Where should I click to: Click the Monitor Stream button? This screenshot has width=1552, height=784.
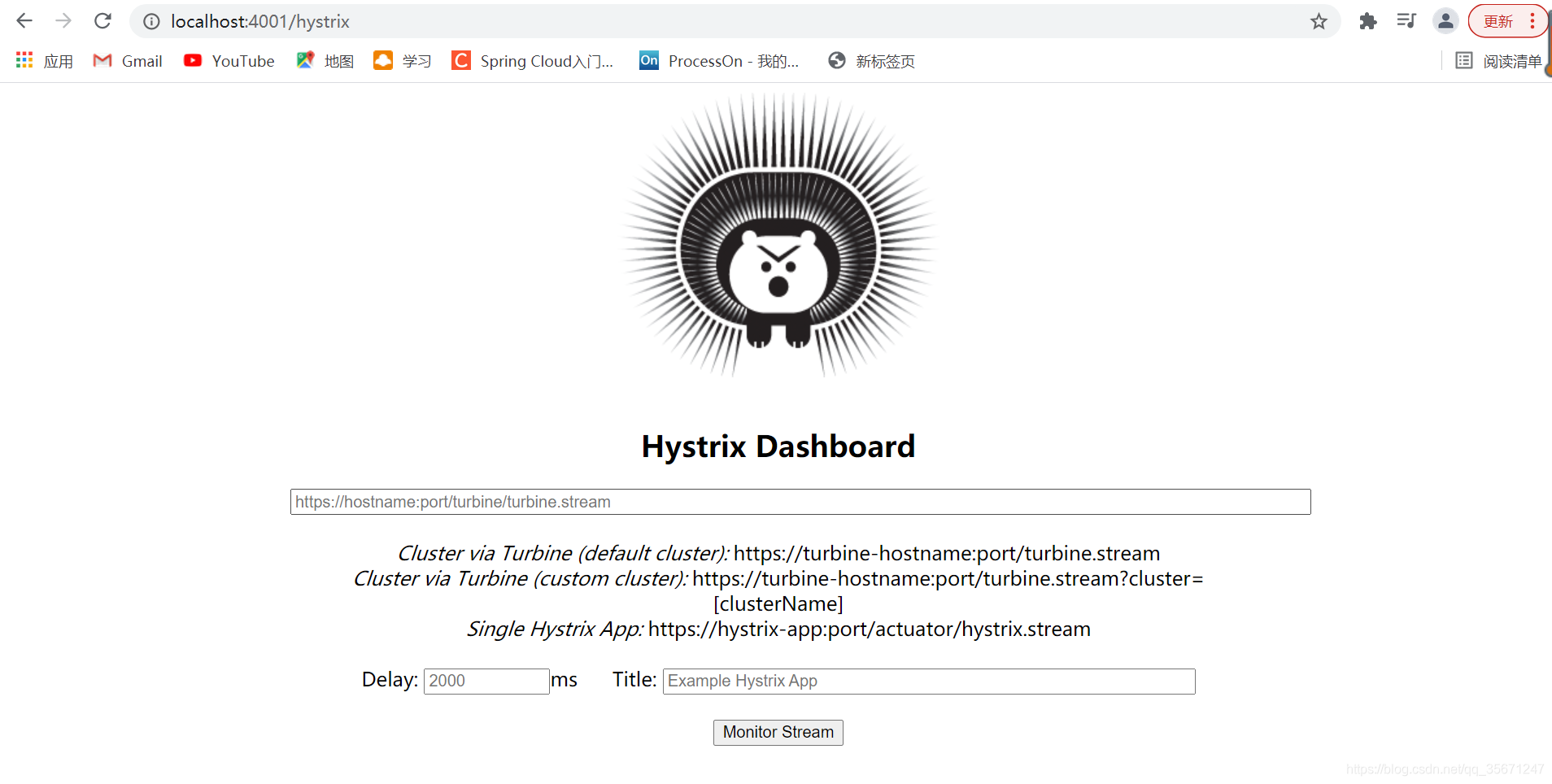pyautogui.click(x=778, y=732)
